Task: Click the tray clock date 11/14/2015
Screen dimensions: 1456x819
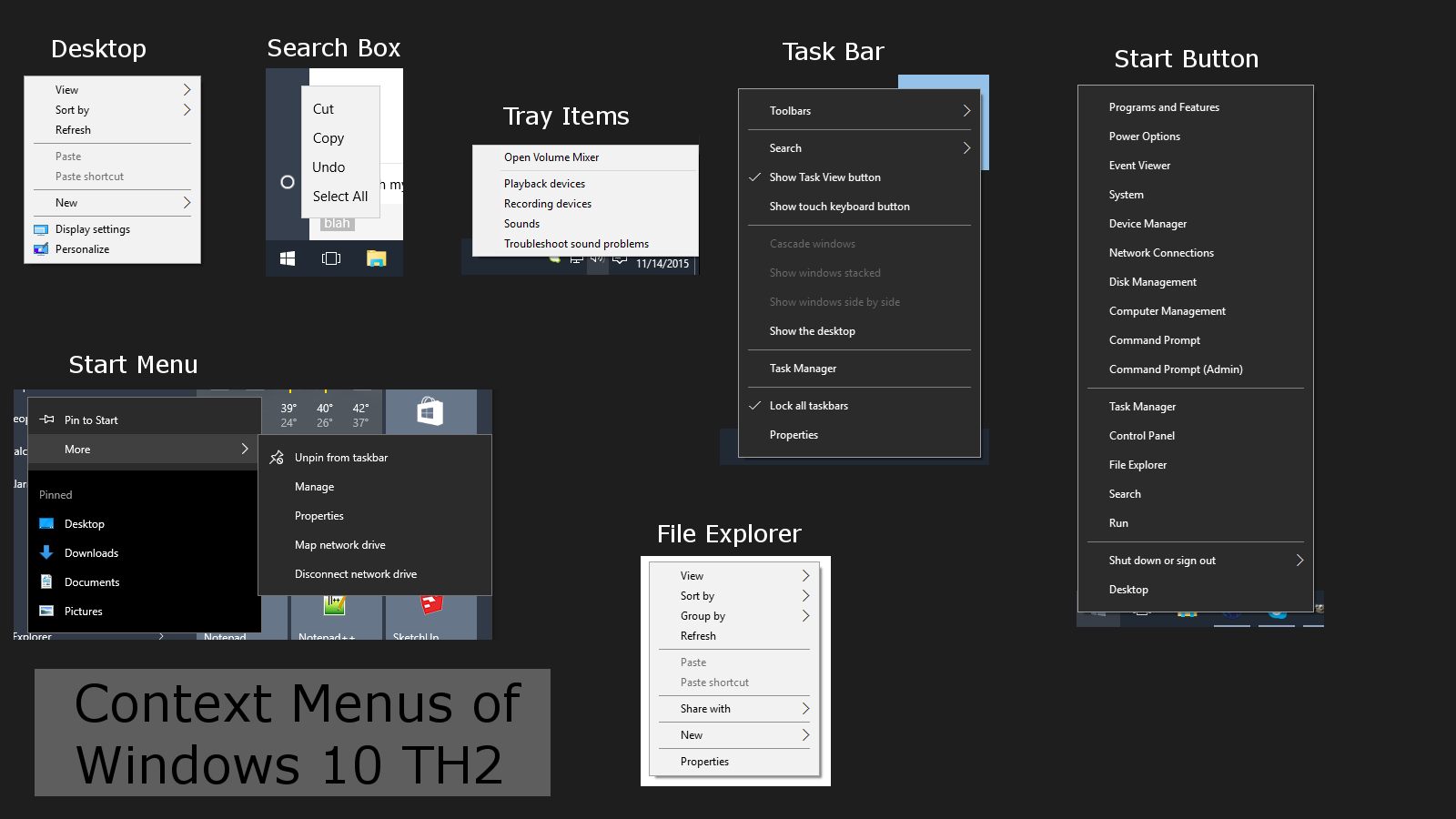Action: click(662, 264)
